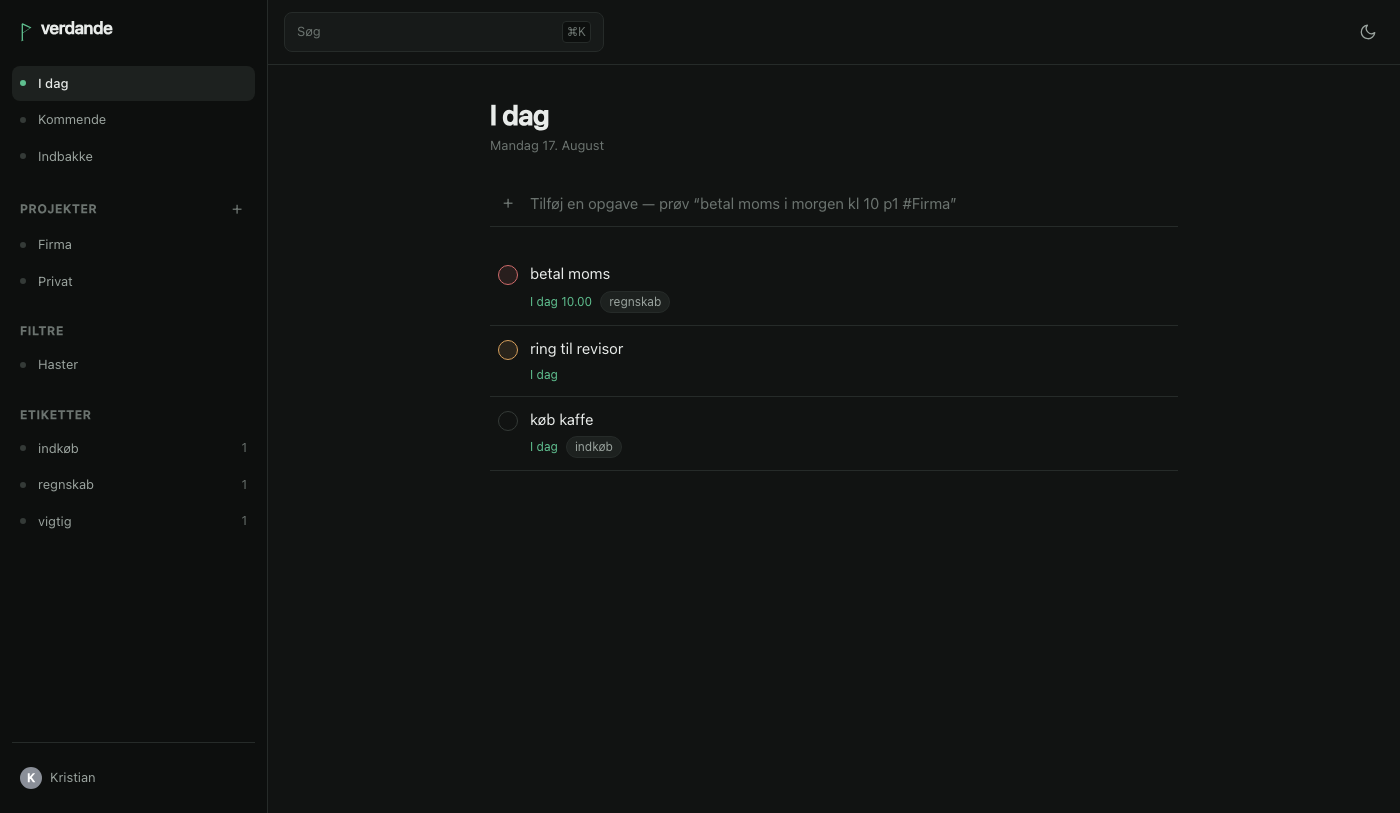The width and height of the screenshot is (1400, 813).
Task: Click the indkøb tag on 'køb kaffe'
Action: [594, 447]
